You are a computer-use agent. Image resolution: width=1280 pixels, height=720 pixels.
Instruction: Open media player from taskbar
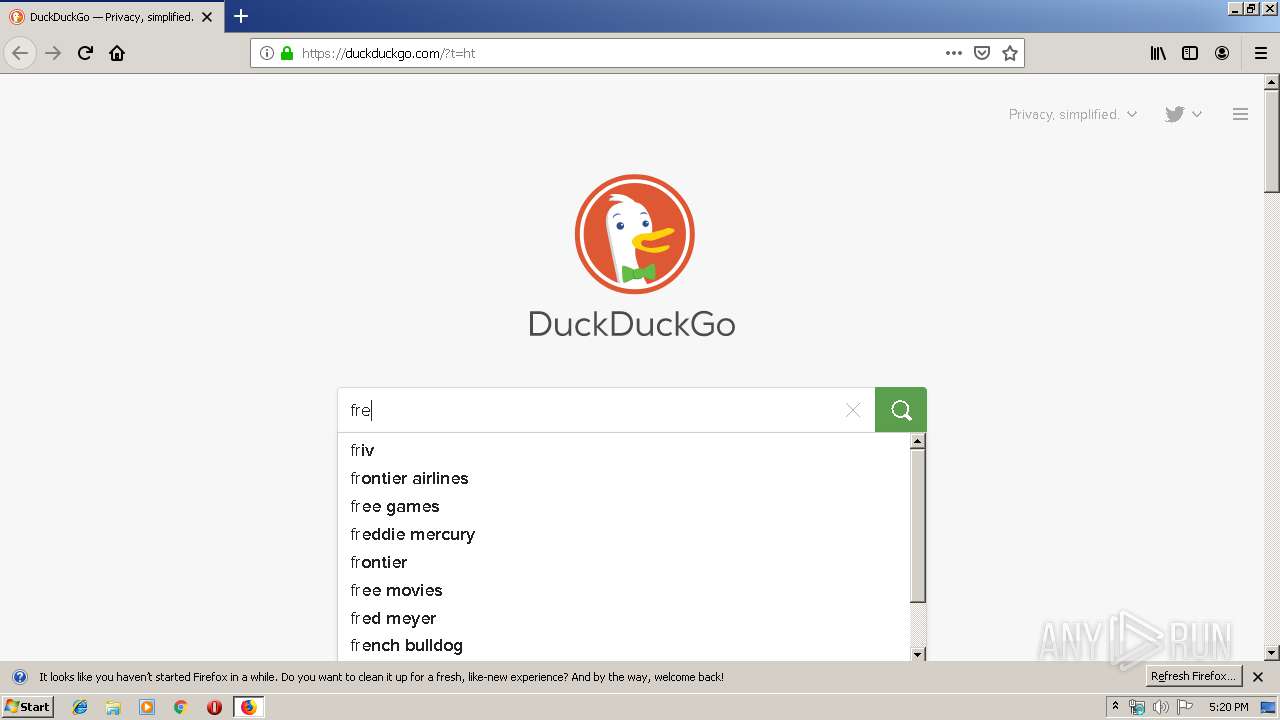click(x=147, y=707)
